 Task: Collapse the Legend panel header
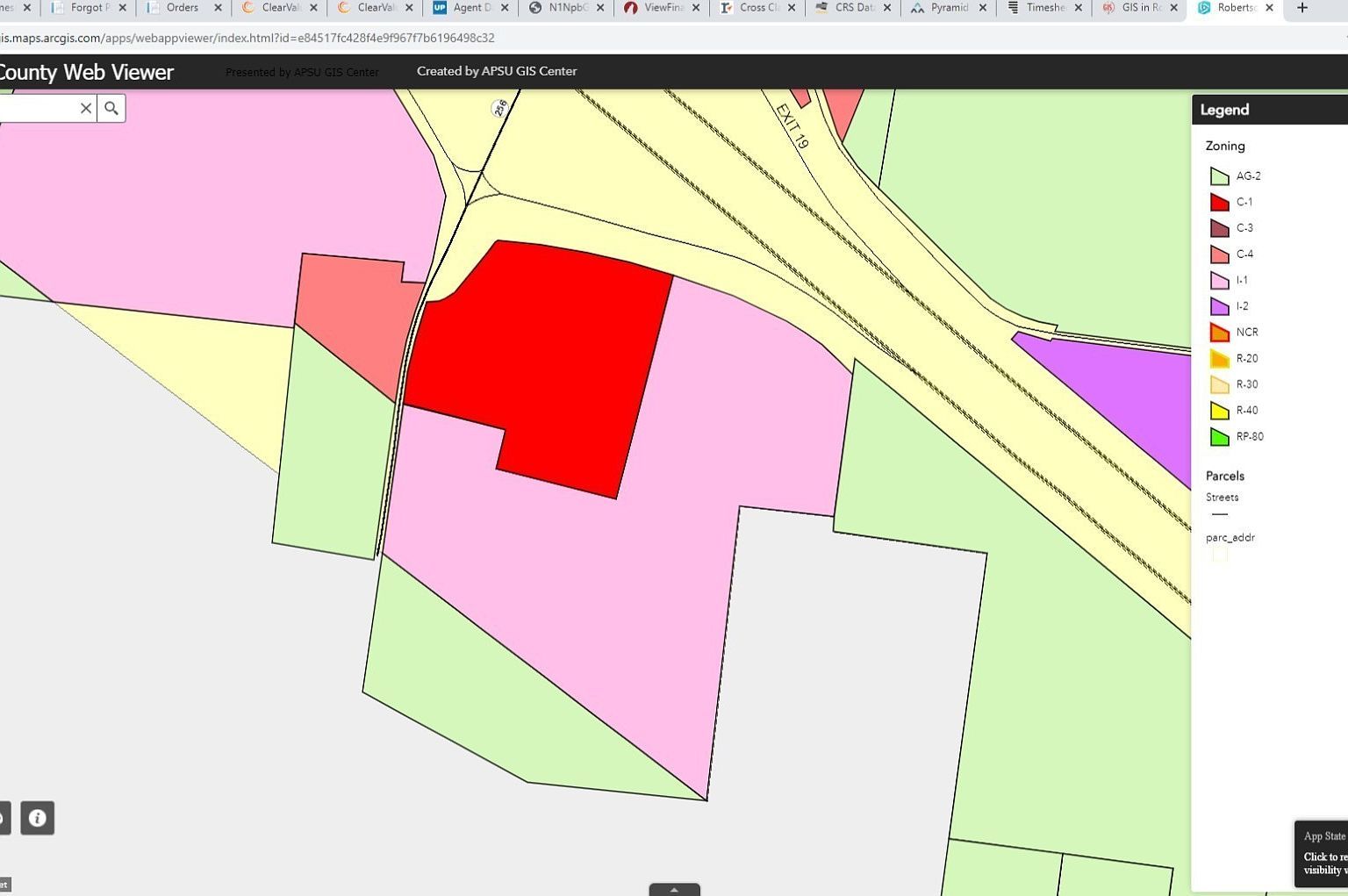tap(1223, 109)
